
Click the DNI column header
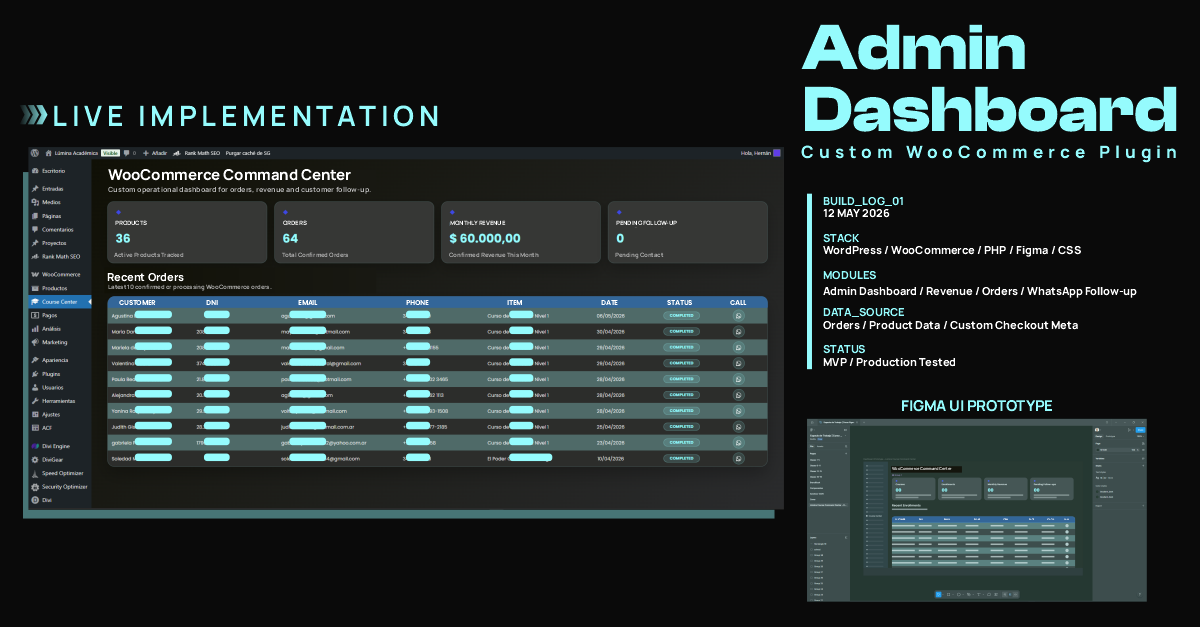(x=212, y=302)
